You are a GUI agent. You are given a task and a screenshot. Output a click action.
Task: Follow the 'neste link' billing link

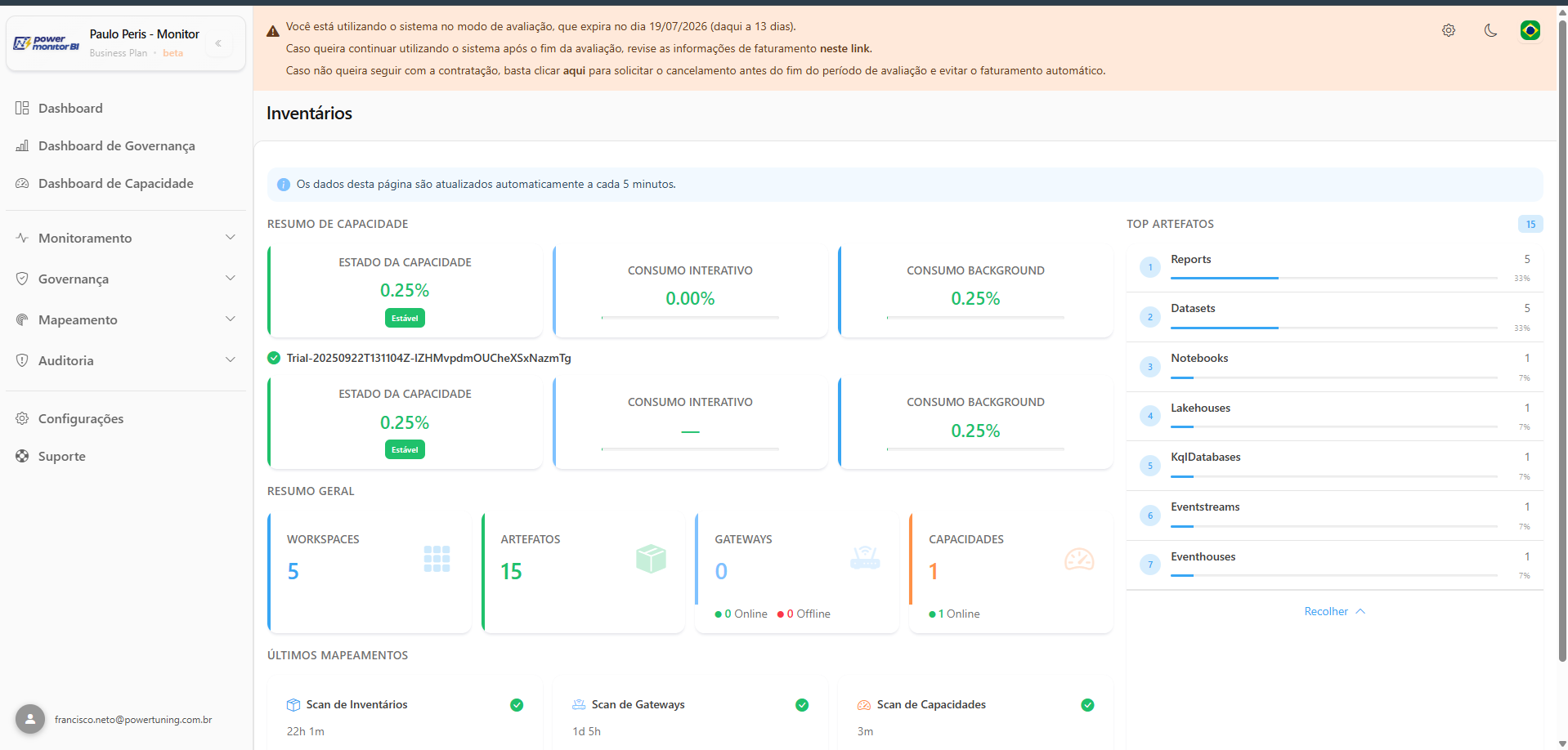(x=844, y=49)
